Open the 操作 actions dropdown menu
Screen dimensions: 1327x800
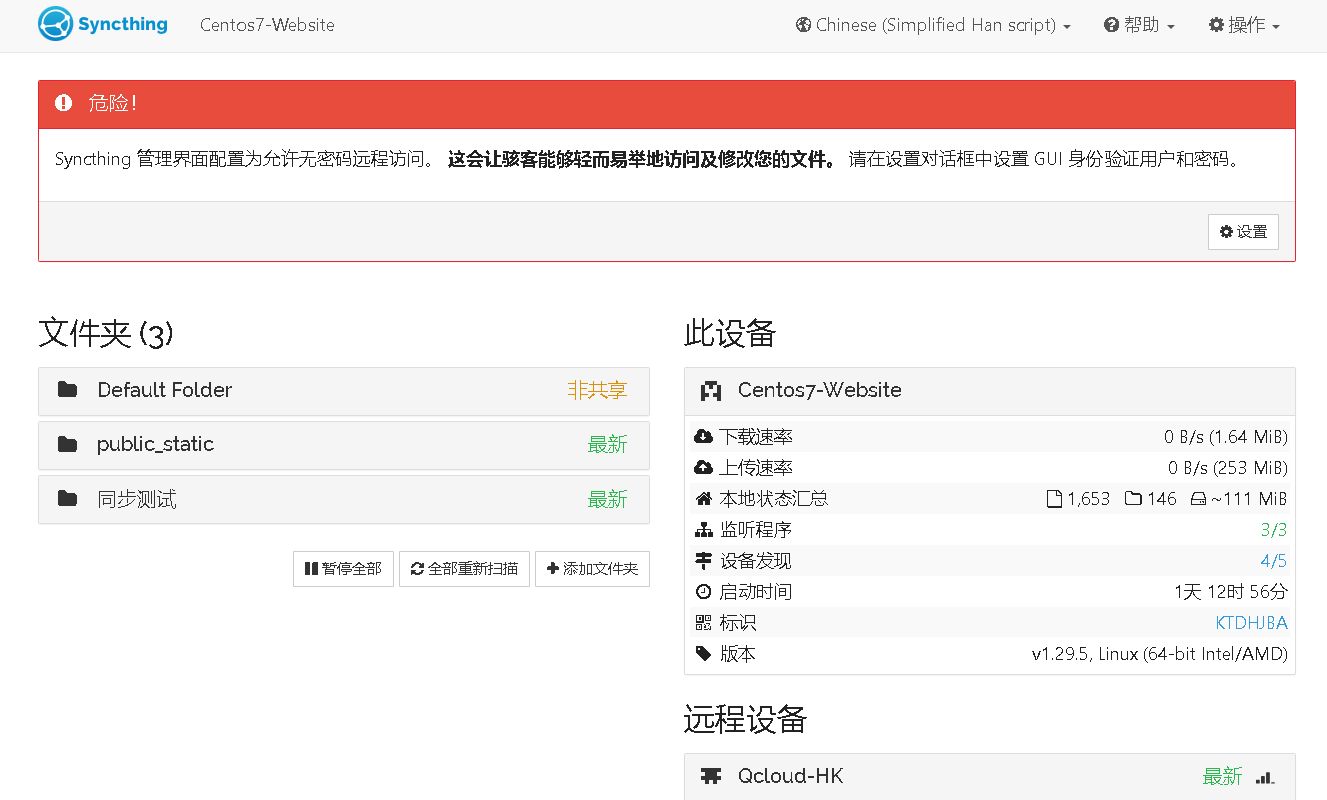point(1244,25)
